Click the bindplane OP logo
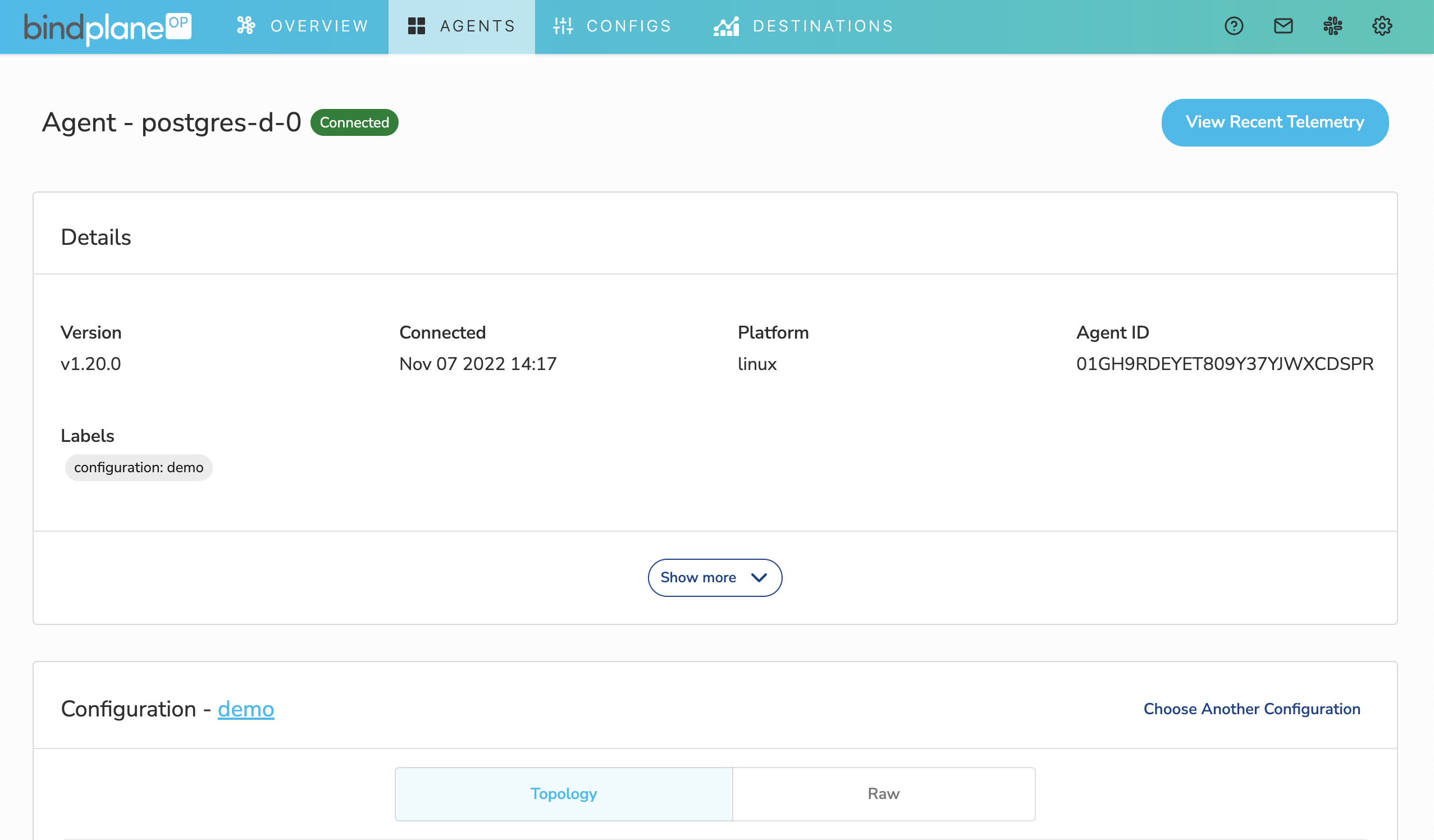 coord(107,28)
